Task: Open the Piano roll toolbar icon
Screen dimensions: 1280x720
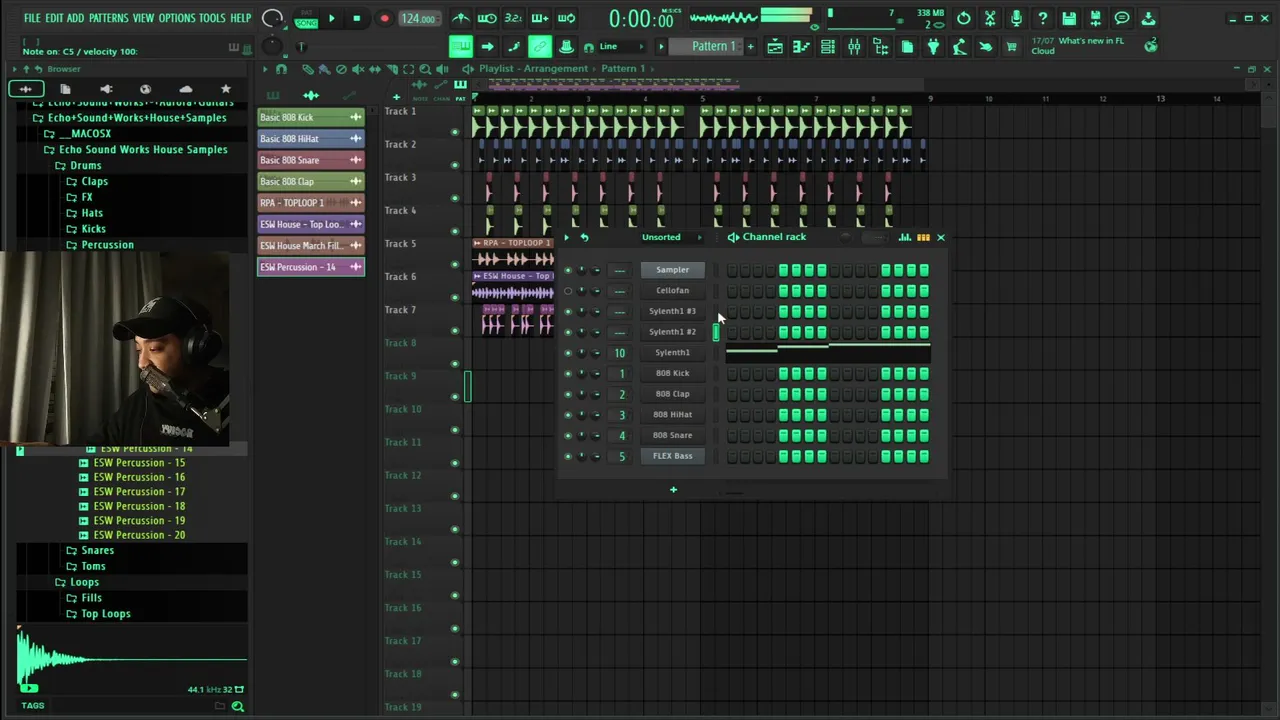Action: (801, 46)
